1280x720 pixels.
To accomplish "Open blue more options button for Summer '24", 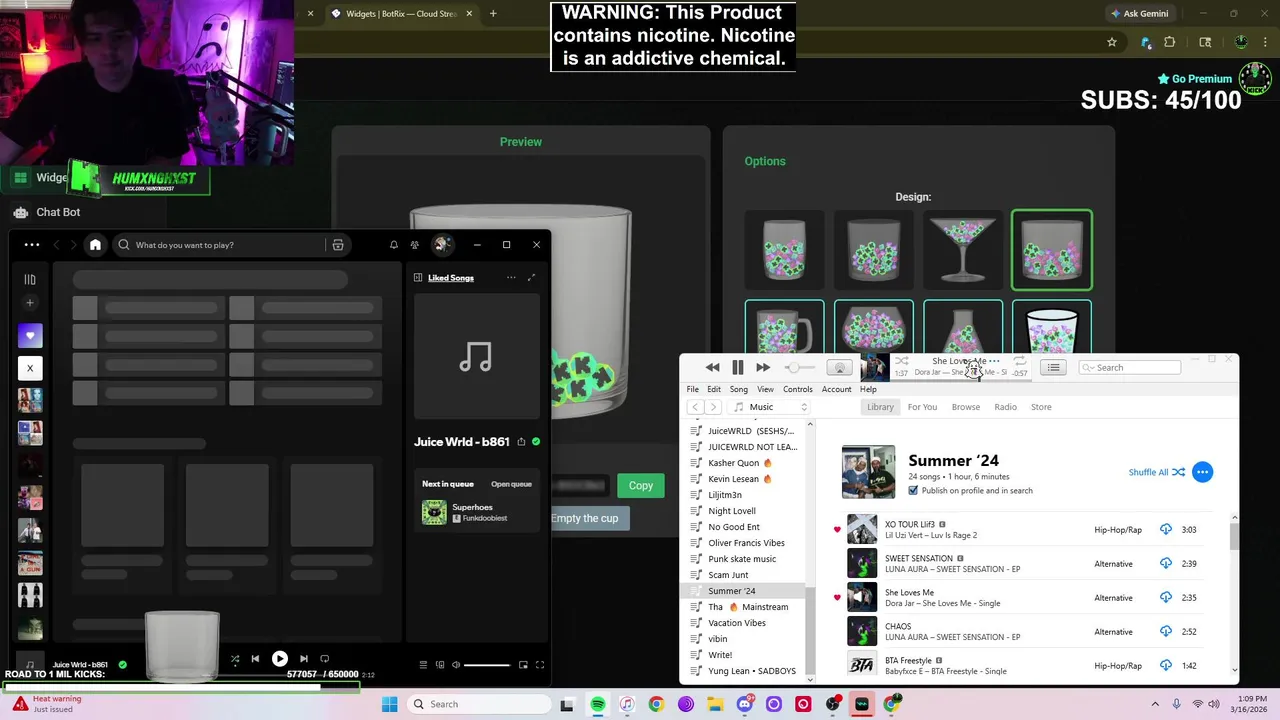I will 1202,472.
